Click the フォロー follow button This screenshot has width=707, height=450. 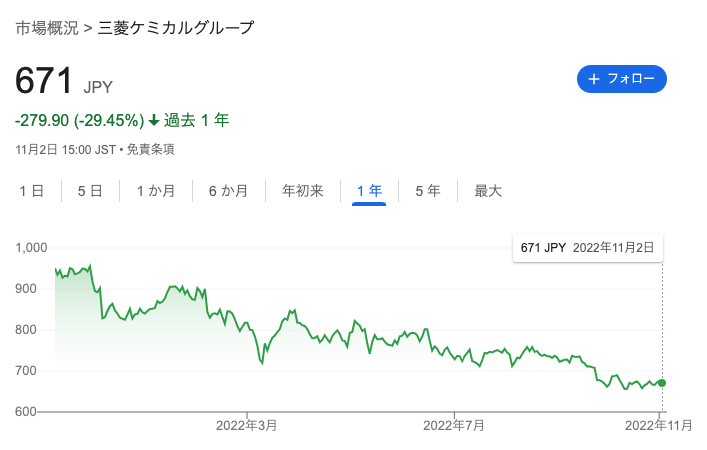pos(622,79)
